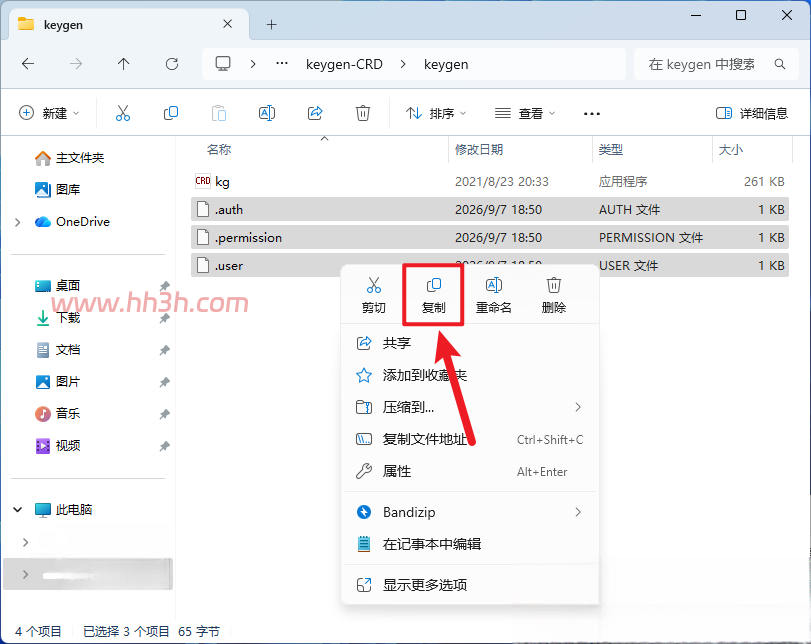Sort by the 大小 column header
The image size is (811, 644).
(x=731, y=149)
